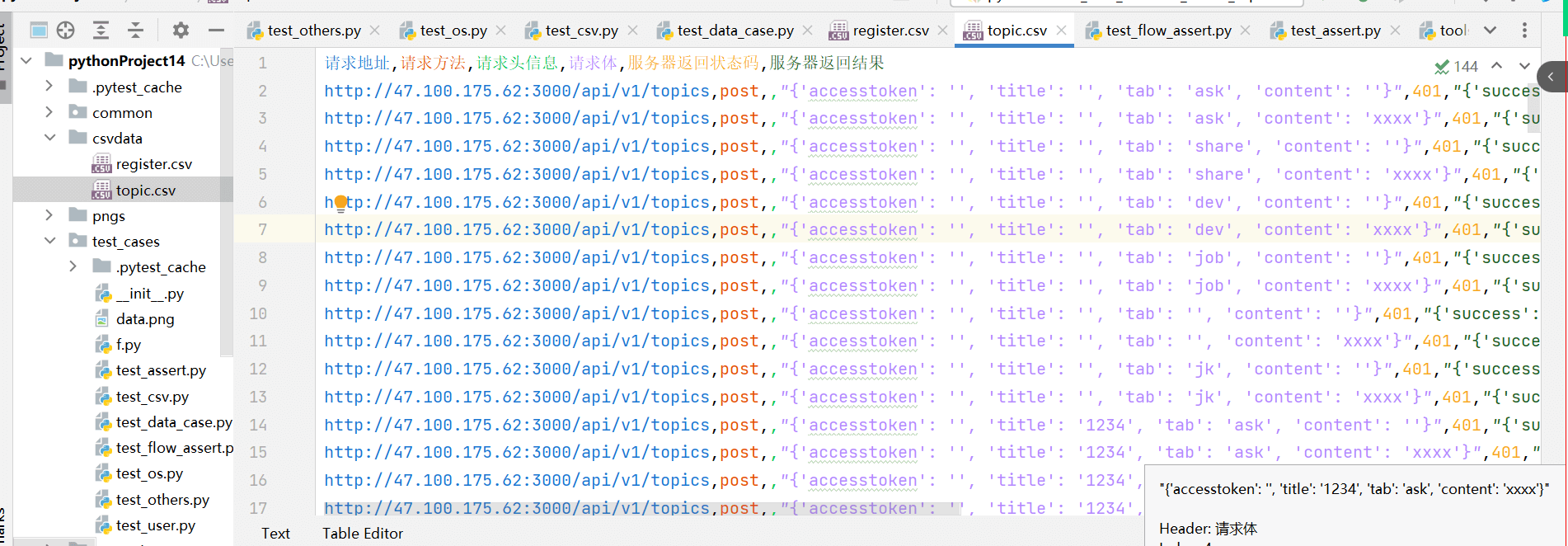Select test_csv.py in project tree
Screen dimensions: 1568x546
click(x=153, y=397)
